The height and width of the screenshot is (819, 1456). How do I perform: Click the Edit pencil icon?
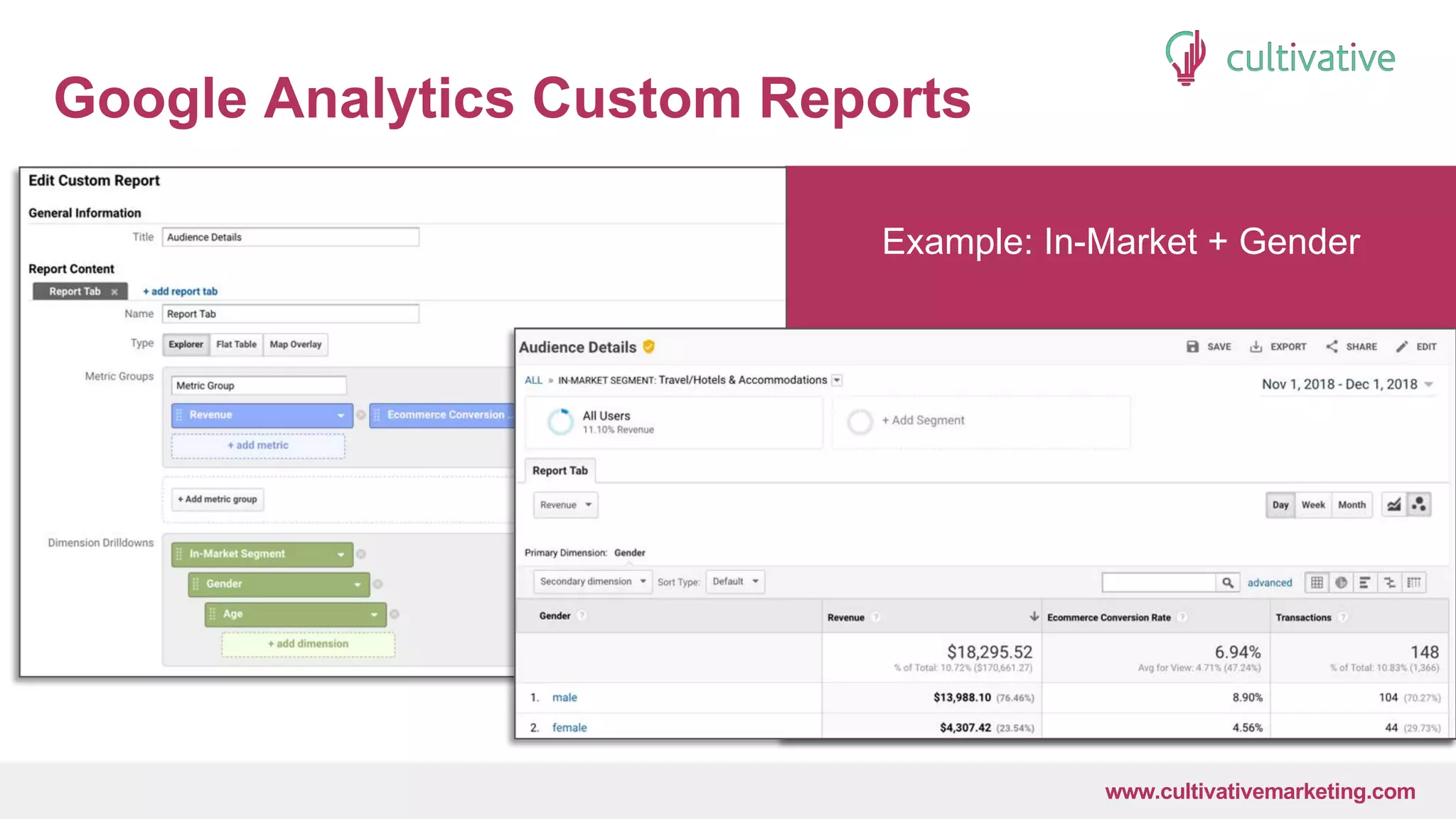[1401, 346]
